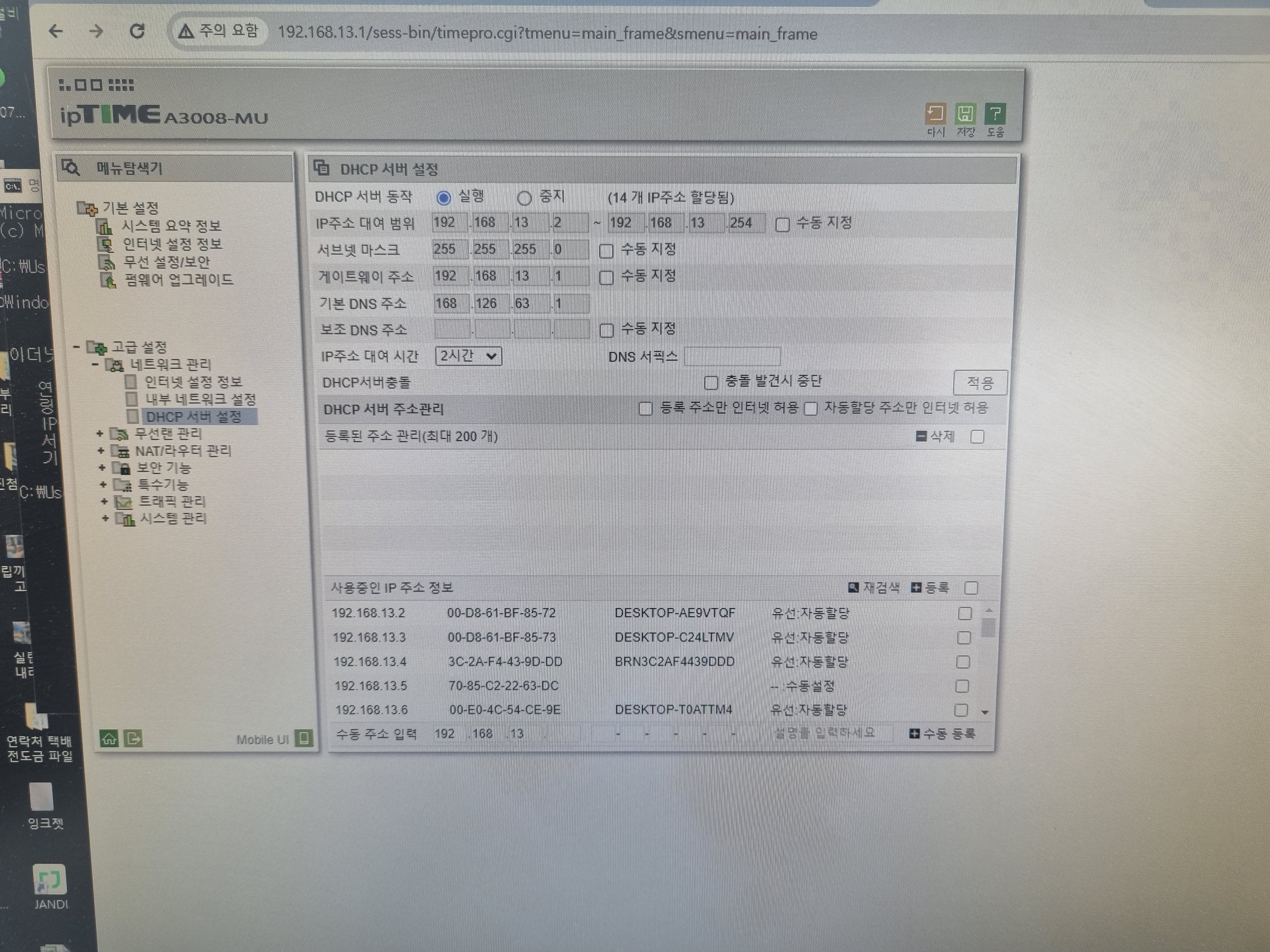Select the 중지 radio button
1270x952 pixels.
pos(523,199)
